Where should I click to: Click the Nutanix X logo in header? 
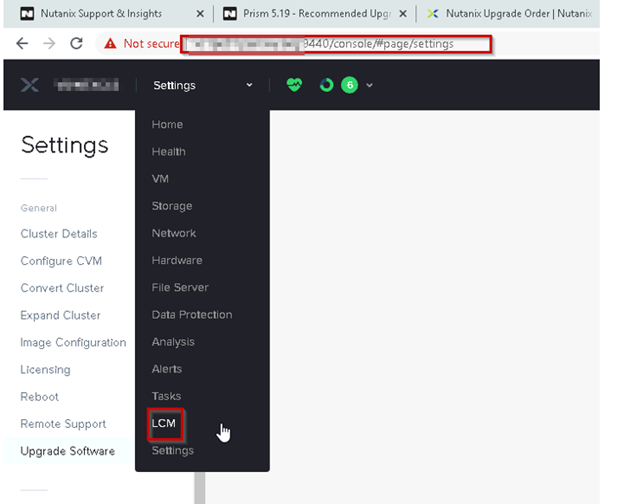pyautogui.click(x=29, y=85)
